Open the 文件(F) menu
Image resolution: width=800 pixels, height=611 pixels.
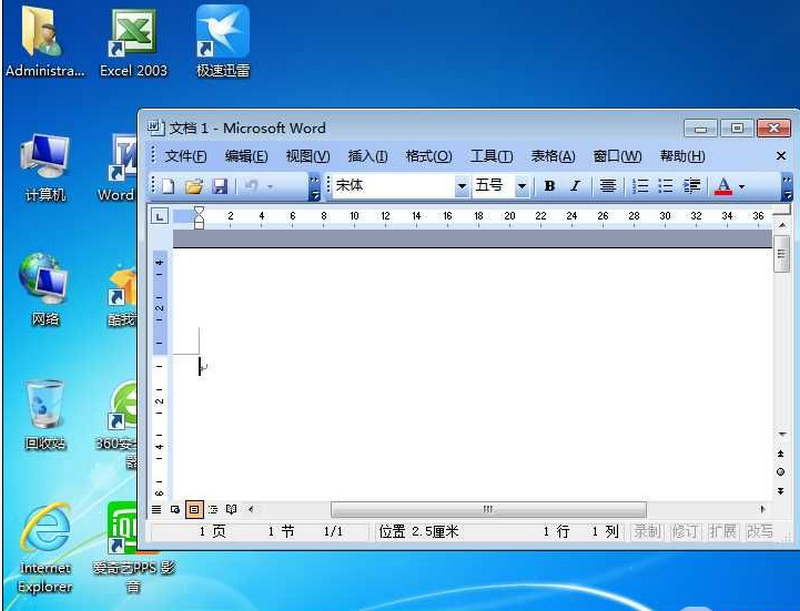pyautogui.click(x=185, y=156)
